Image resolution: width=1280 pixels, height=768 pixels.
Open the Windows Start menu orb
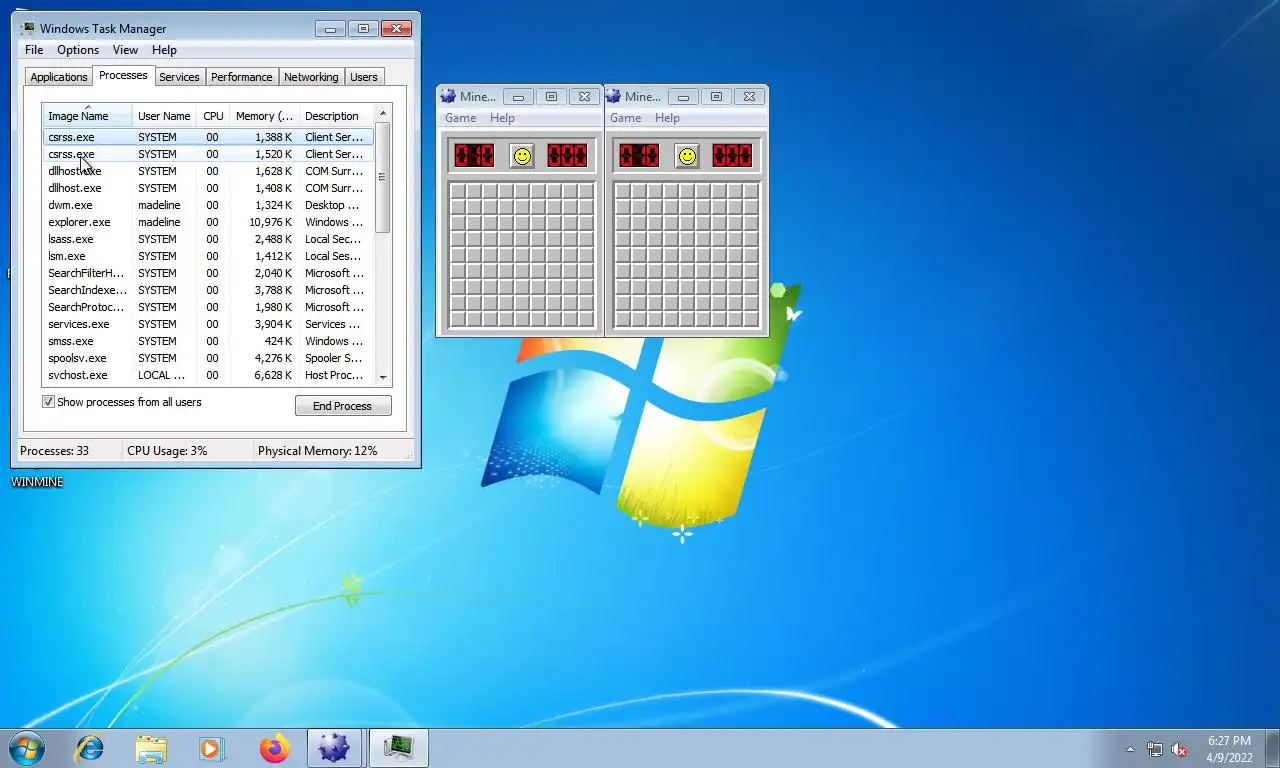27,748
